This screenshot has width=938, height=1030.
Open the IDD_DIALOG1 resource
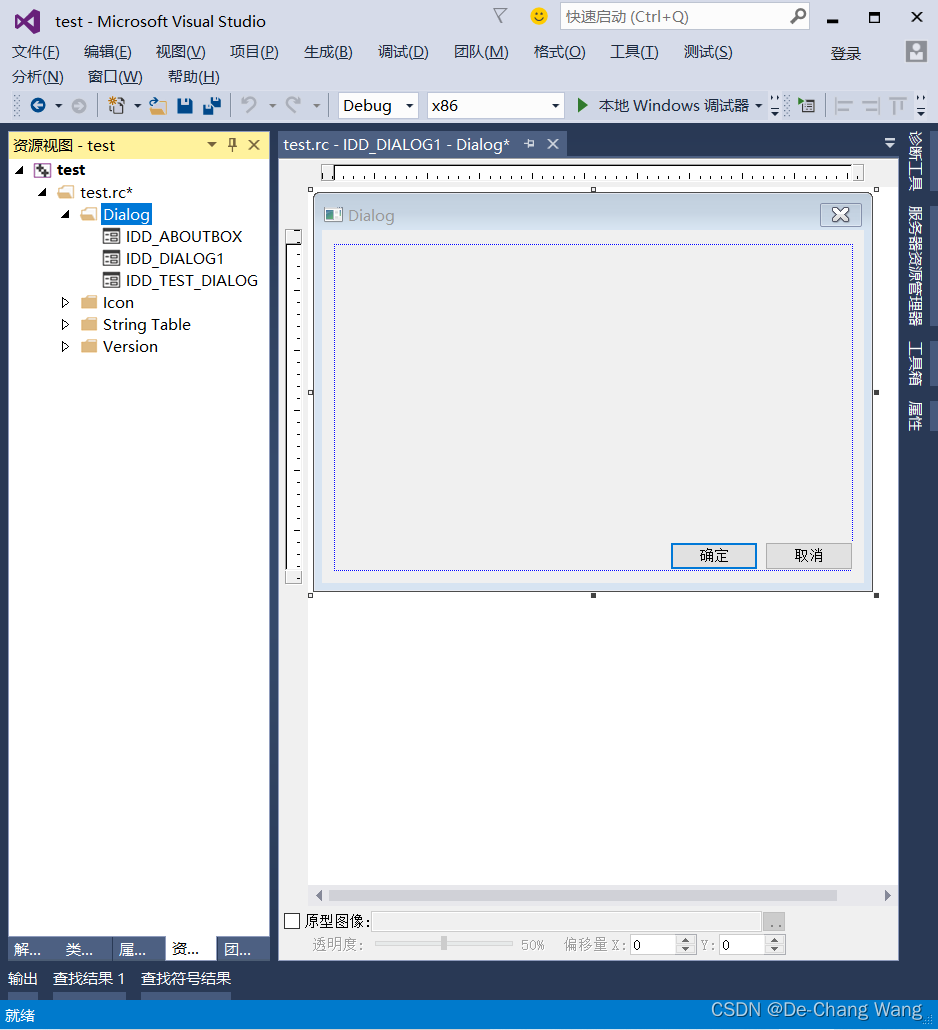click(175, 259)
